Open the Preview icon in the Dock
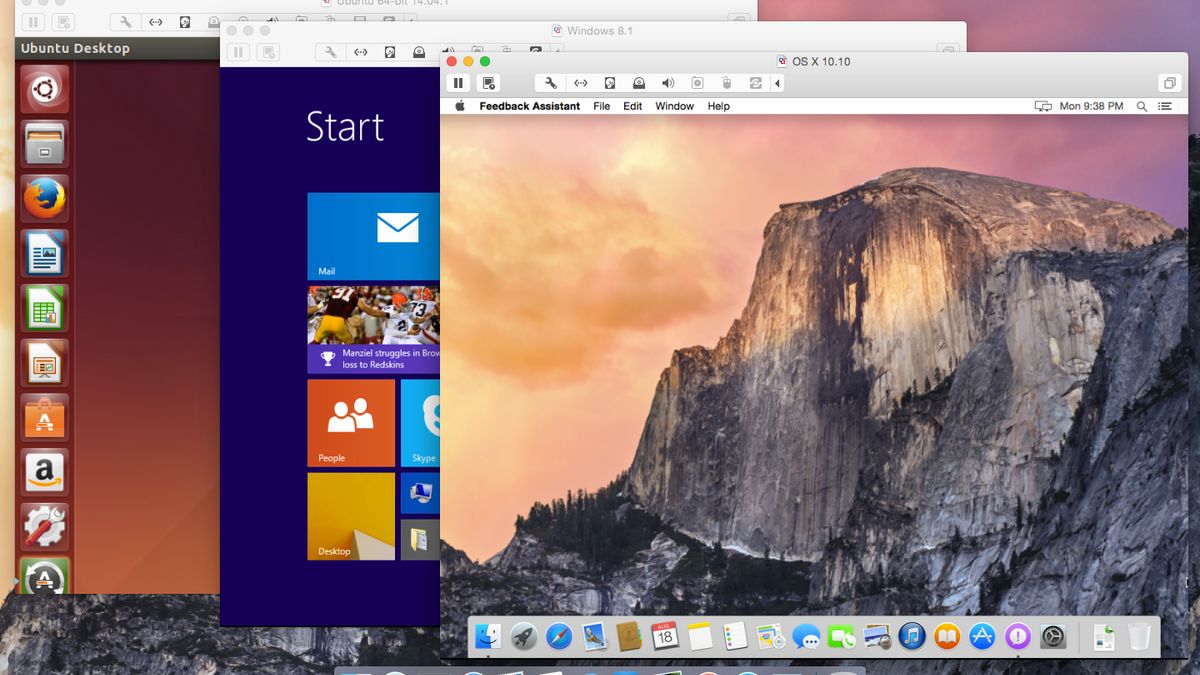The height and width of the screenshot is (675, 1200). tap(877, 636)
